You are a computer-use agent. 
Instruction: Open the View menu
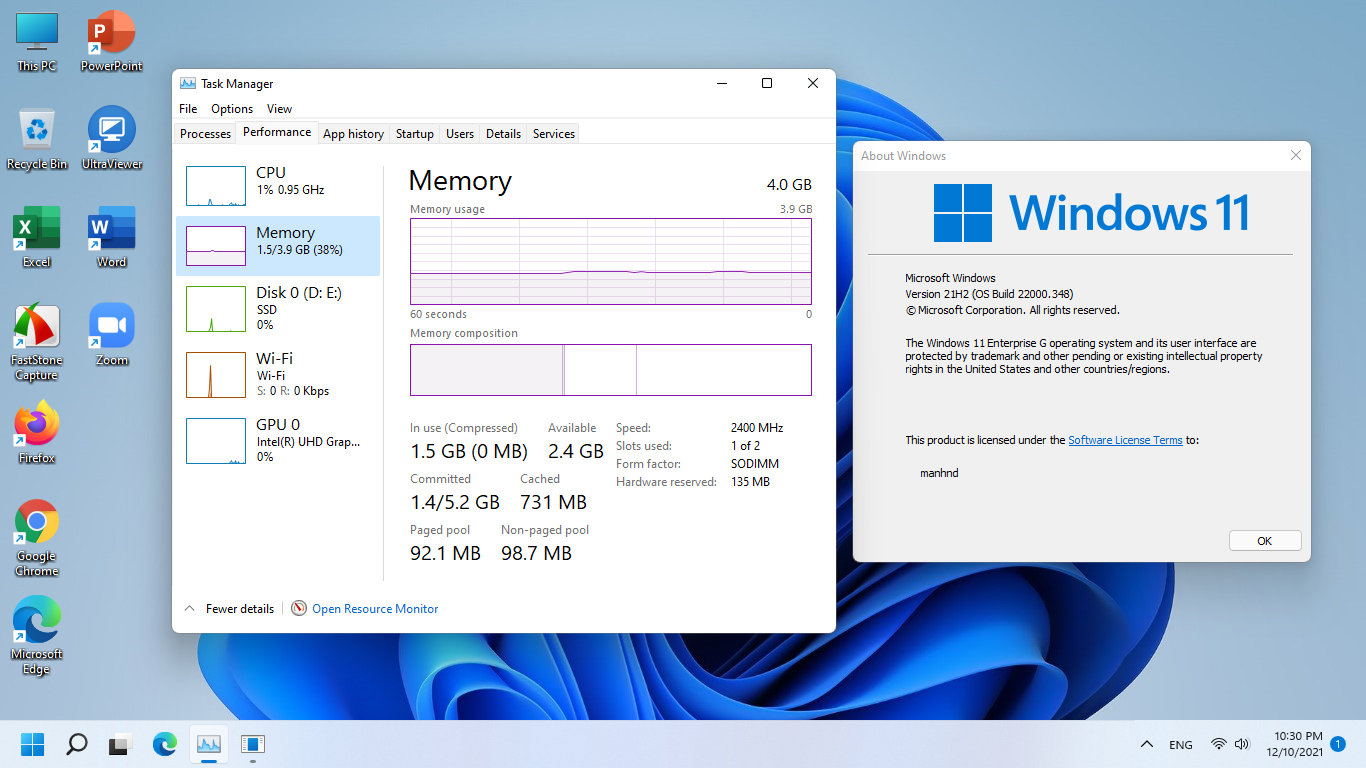tap(279, 109)
